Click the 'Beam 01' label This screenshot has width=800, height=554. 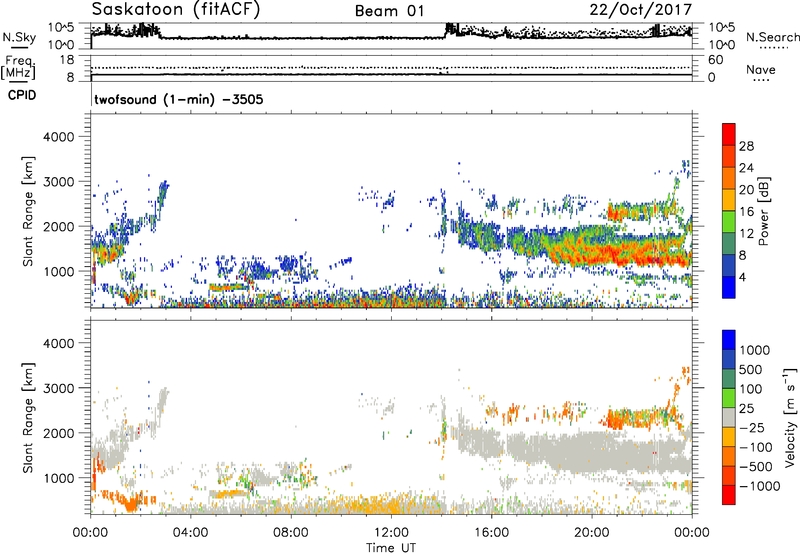389,11
